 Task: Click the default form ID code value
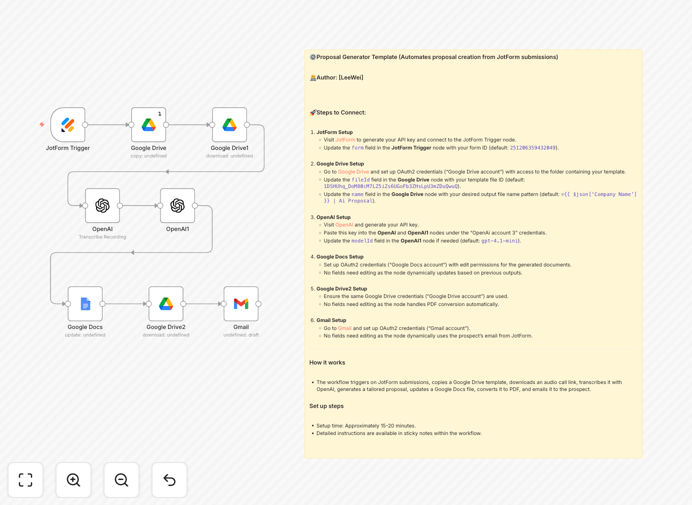[533, 148]
